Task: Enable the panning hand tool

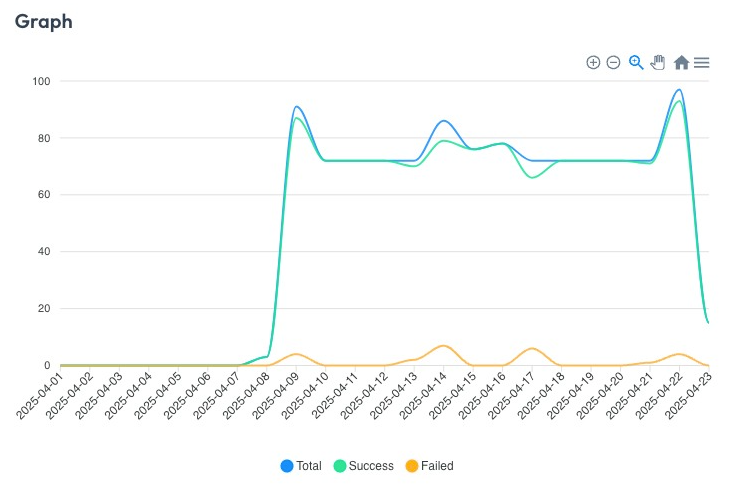Action: 658,62
